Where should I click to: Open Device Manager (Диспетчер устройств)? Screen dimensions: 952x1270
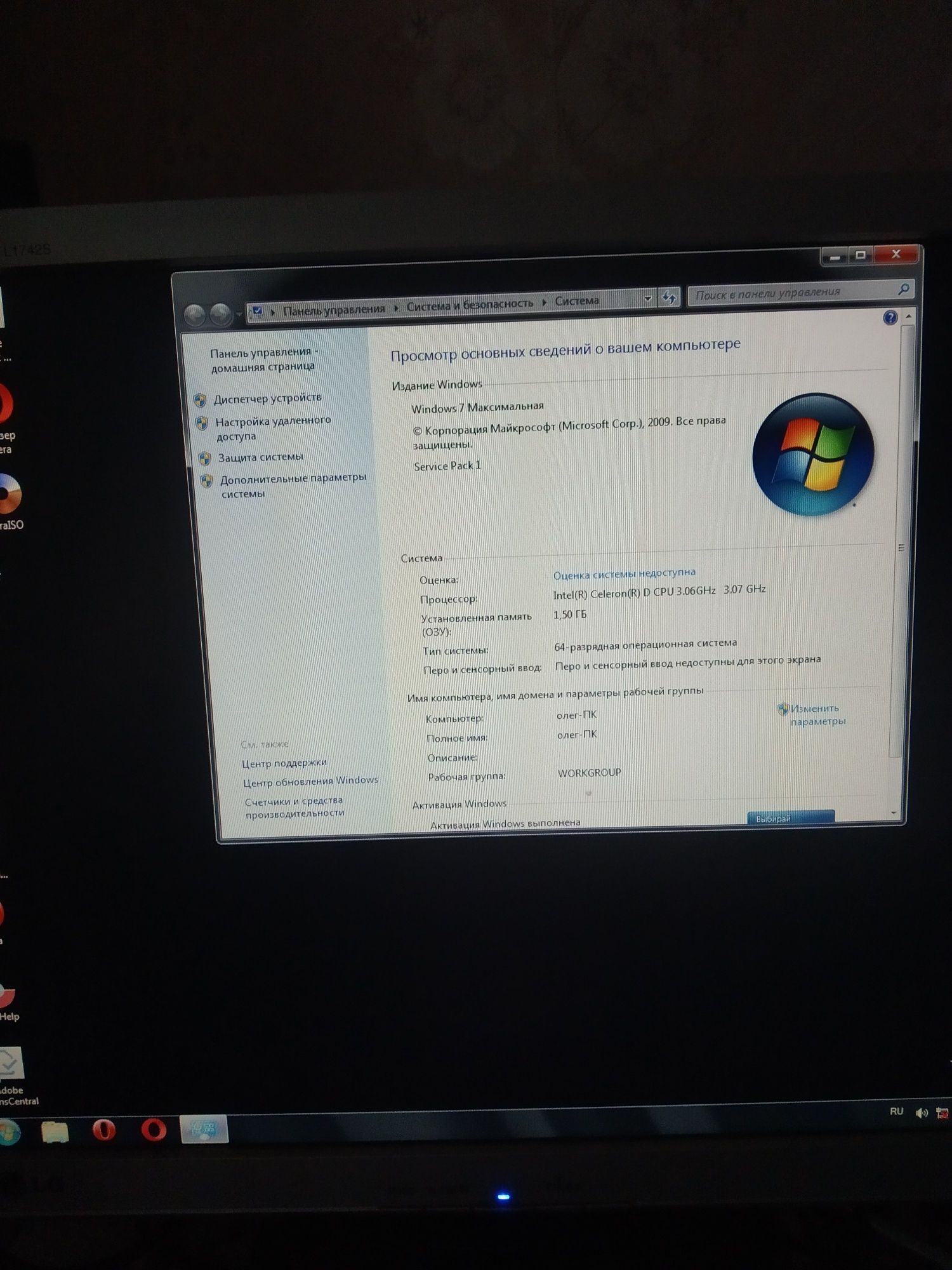click(267, 399)
